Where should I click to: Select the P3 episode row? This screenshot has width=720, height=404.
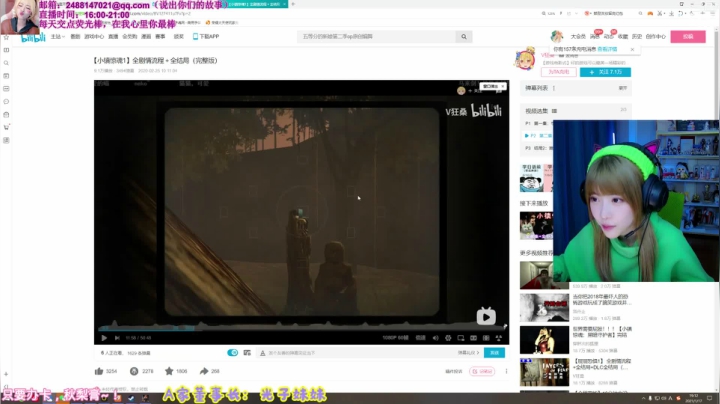pyautogui.click(x=539, y=148)
